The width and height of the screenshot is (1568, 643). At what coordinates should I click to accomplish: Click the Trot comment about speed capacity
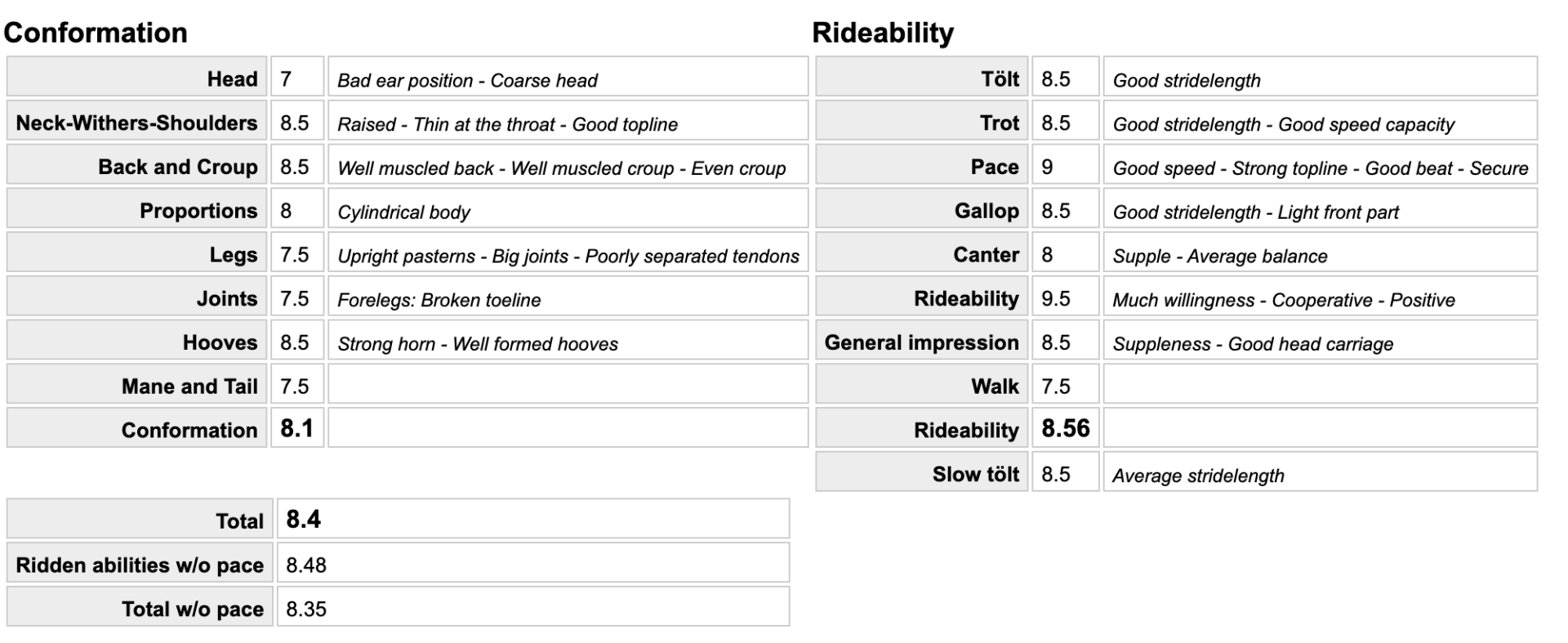pyautogui.click(x=1283, y=124)
